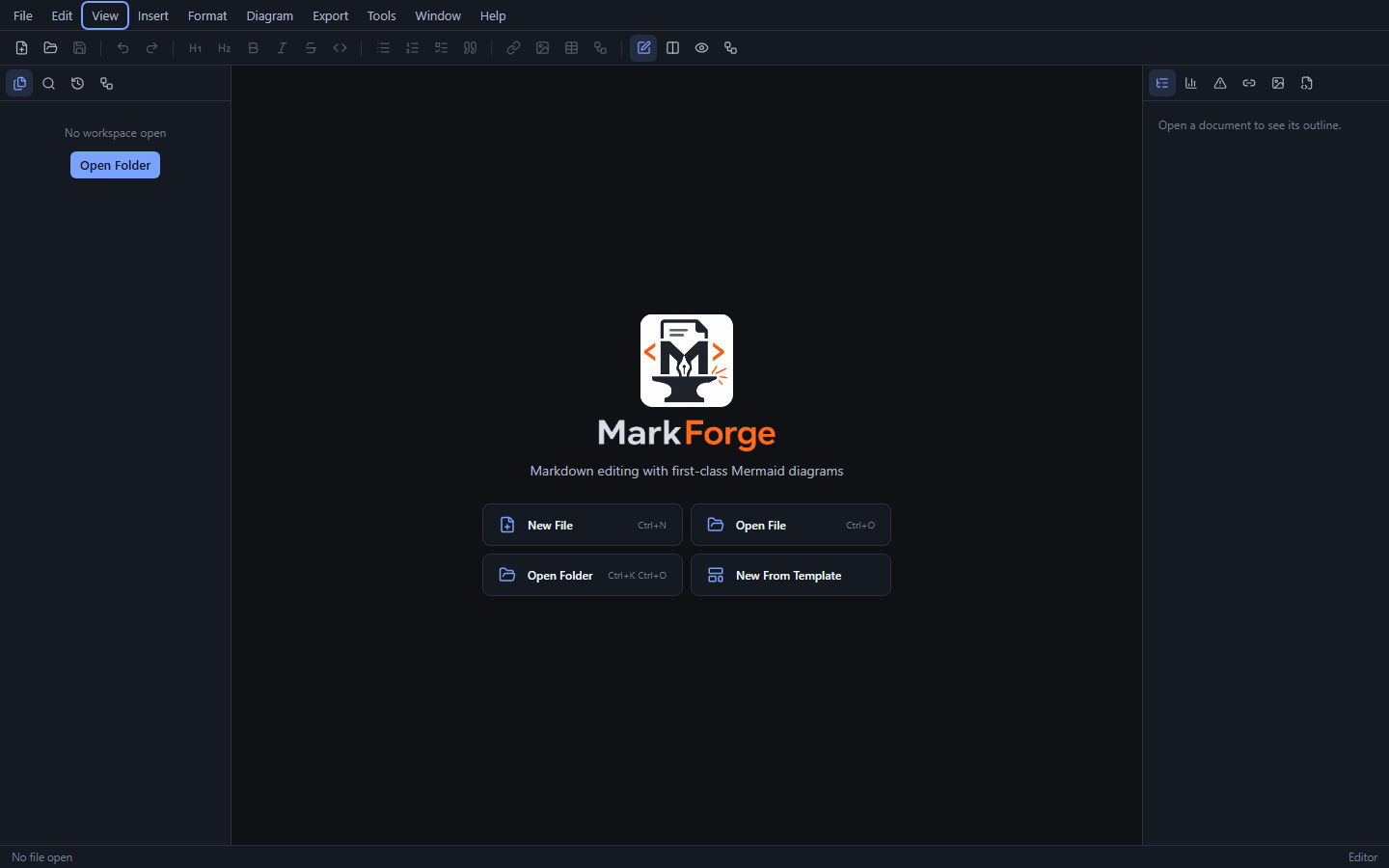Insert a bullet list from the toolbar
The image size is (1389, 868).
[x=383, y=48]
